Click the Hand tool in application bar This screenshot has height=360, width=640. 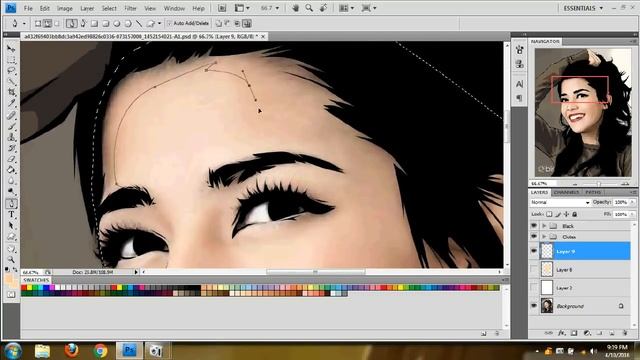click(295, 8)
